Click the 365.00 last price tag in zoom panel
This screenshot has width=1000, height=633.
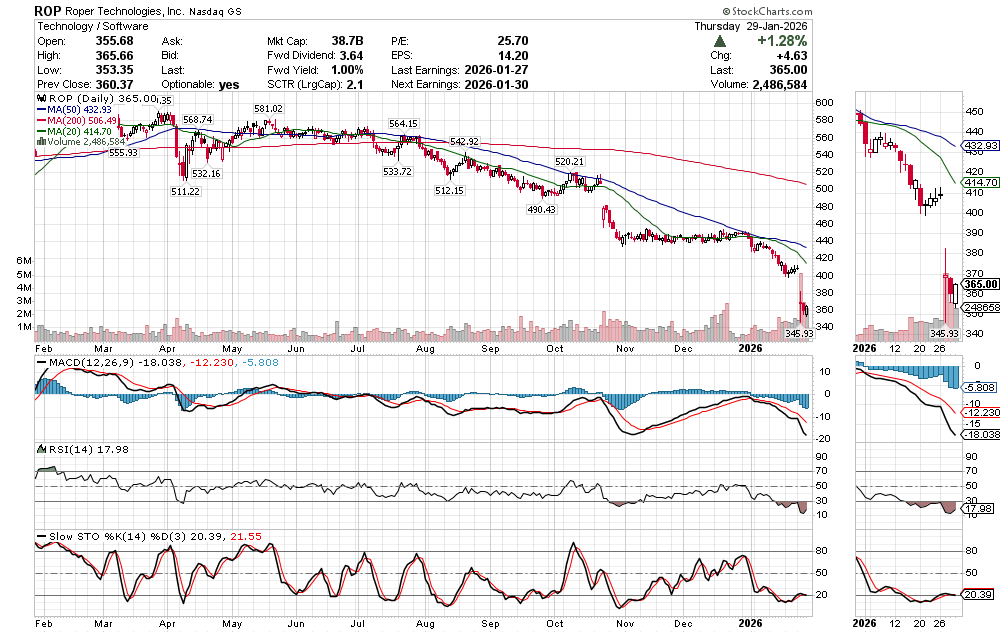coord(977,283)
